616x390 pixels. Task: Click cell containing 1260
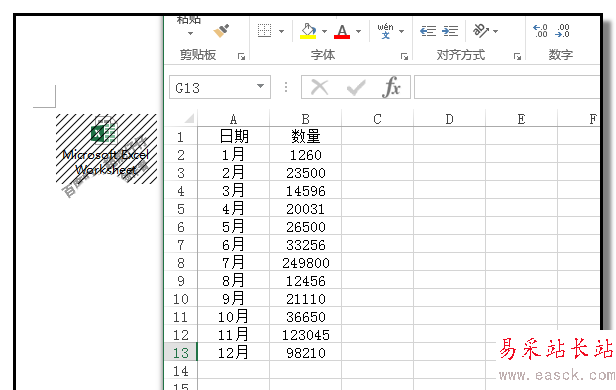[306, 155]
